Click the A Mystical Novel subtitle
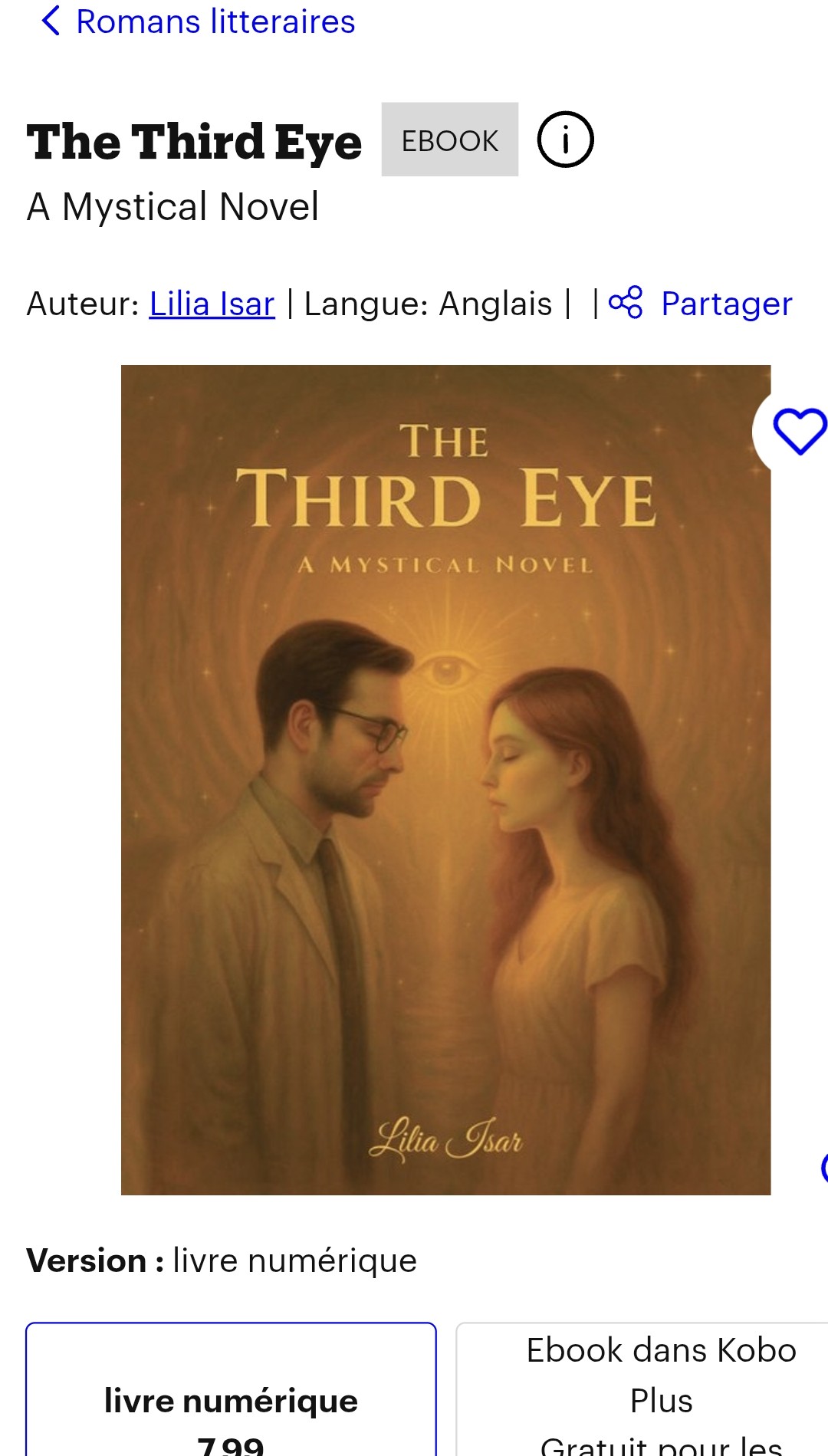The height and width of the screenshot is (1456, 828). 172,207
